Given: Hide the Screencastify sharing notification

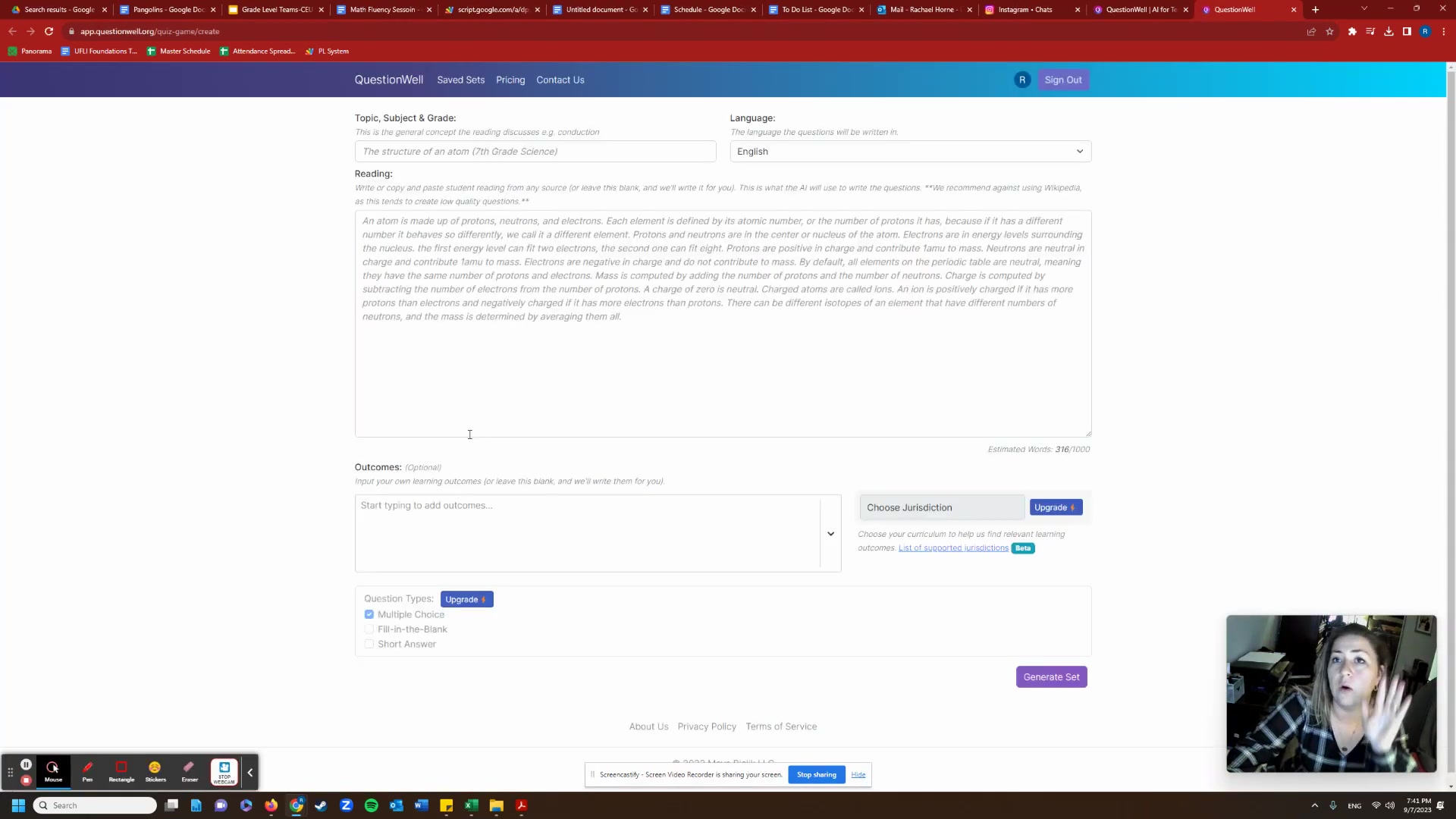Looking at the screenshot, I should tap(858, 774).
